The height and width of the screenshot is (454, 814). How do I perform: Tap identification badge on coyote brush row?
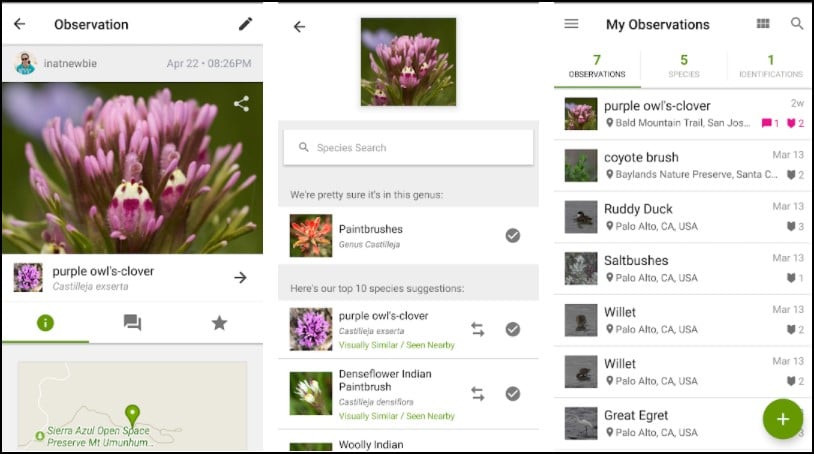[791, 175]
